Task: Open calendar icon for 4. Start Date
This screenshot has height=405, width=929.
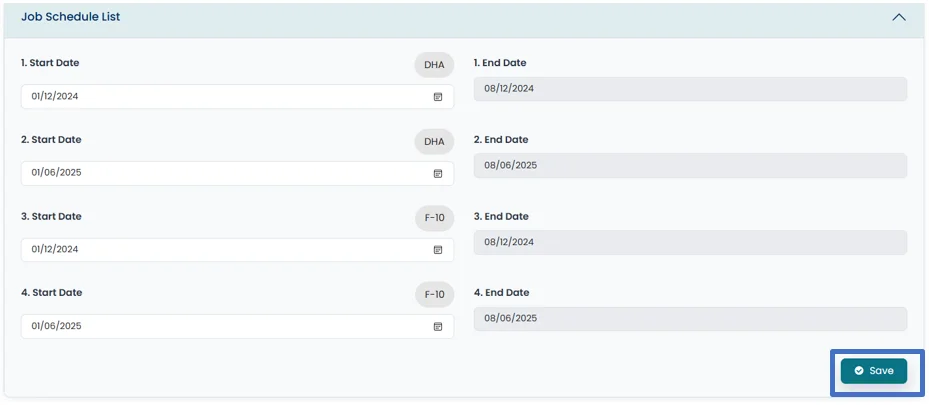Action: pyautogui.click(x=437, y=327)
